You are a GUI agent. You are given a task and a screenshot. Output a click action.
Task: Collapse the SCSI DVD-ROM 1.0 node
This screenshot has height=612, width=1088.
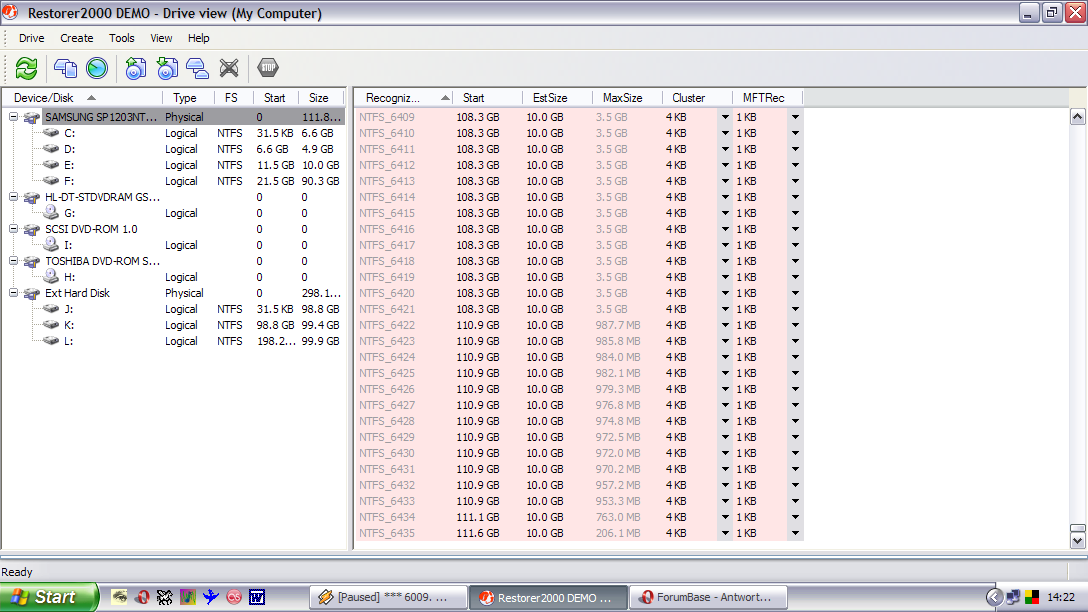13,229
